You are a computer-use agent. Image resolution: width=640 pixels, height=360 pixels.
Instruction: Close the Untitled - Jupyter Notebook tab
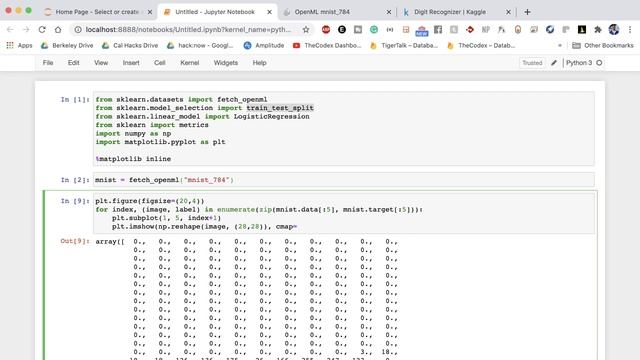(x=269, y=12)
